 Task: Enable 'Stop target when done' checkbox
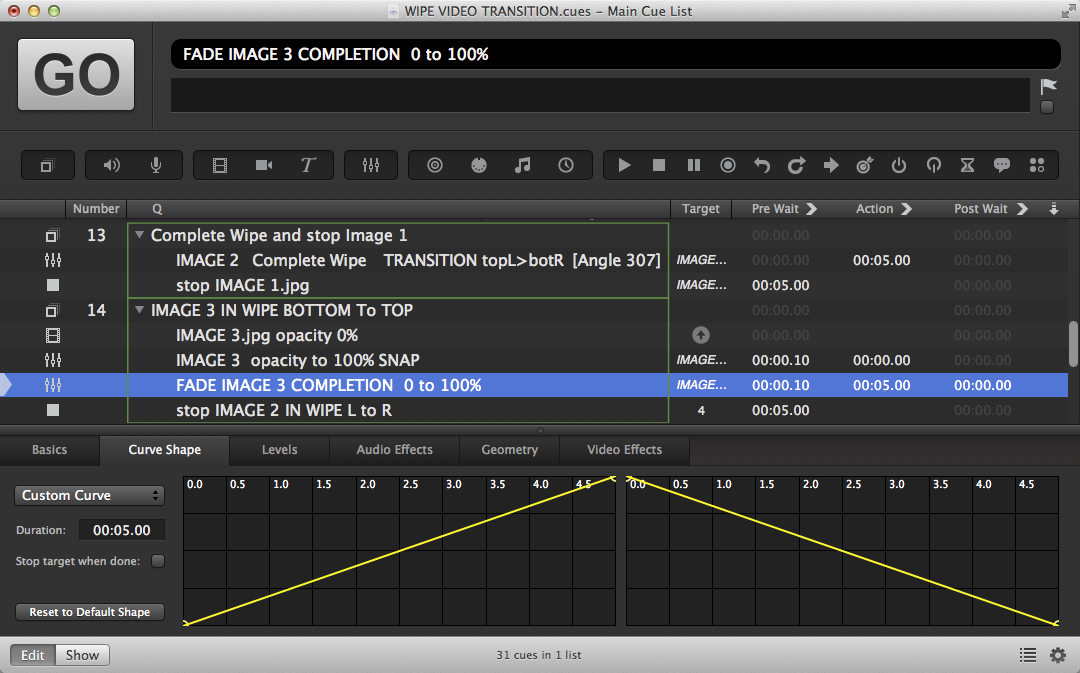coord(158,561)
